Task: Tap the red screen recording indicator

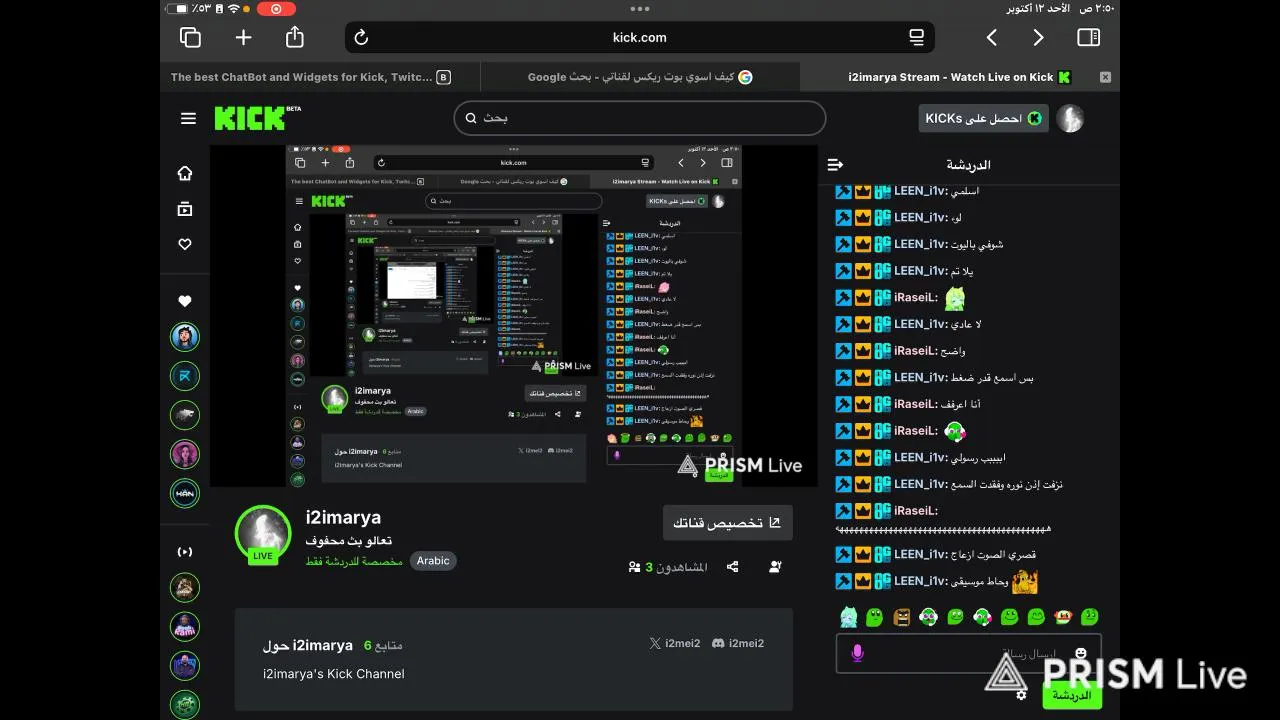Action: coord(277,8)
